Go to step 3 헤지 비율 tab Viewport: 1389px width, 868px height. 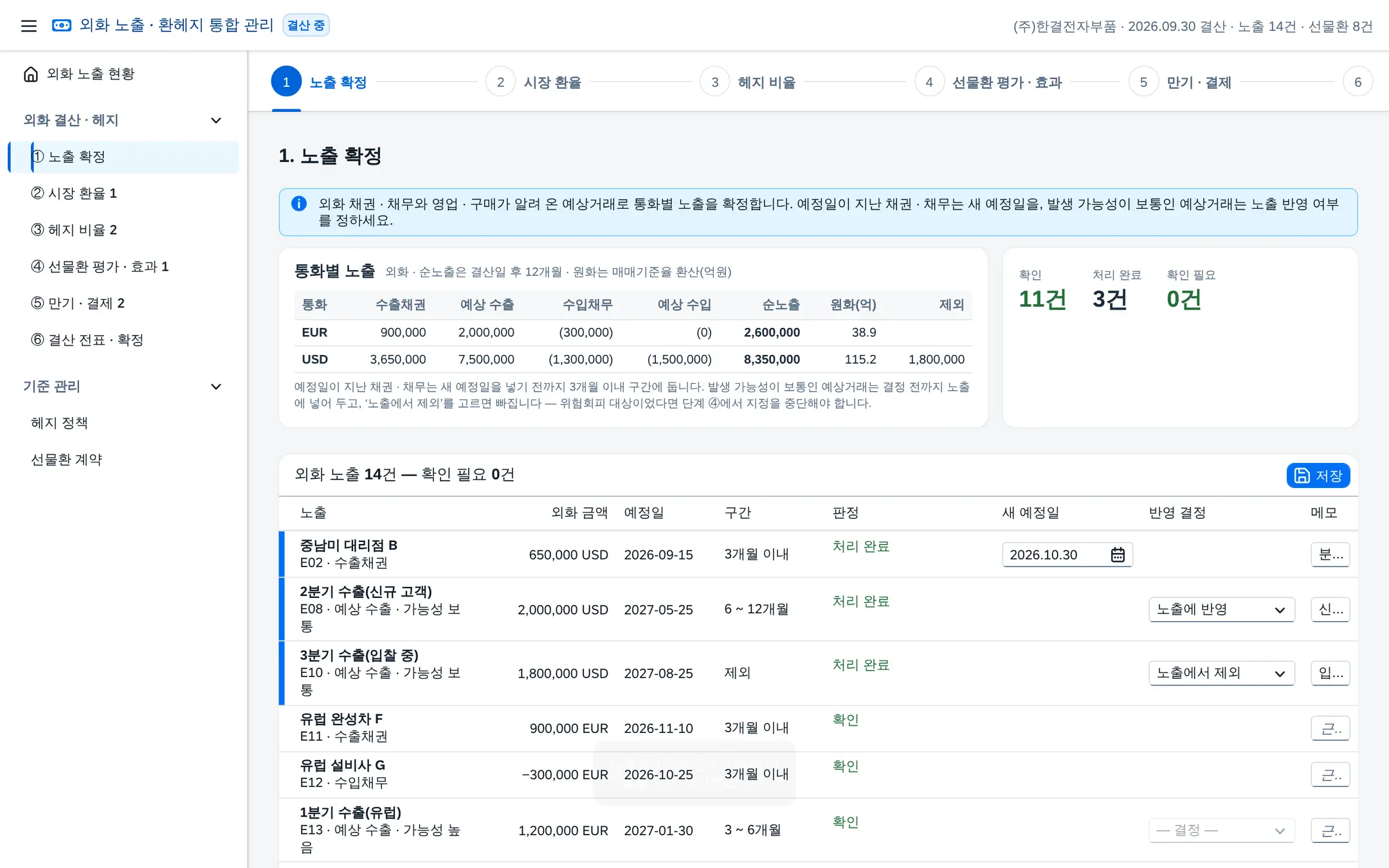tap(748, 82)
